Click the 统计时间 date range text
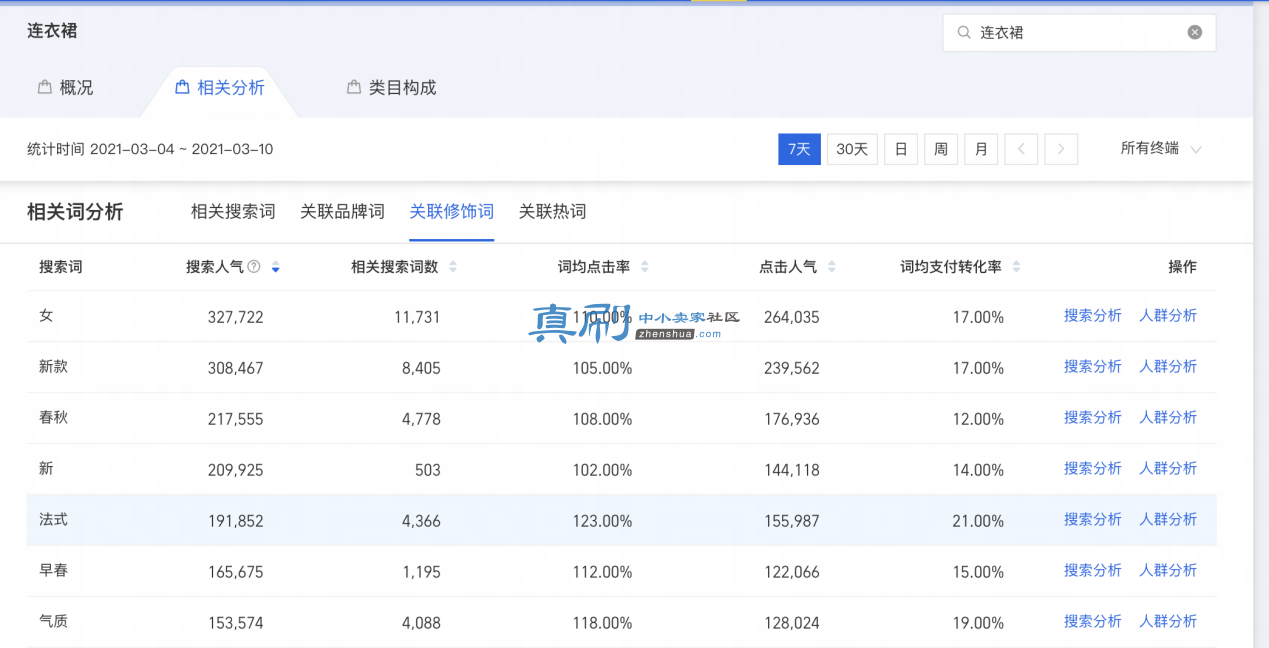The width and height of the screenshot is (1269, 648). tap(150, 149)
